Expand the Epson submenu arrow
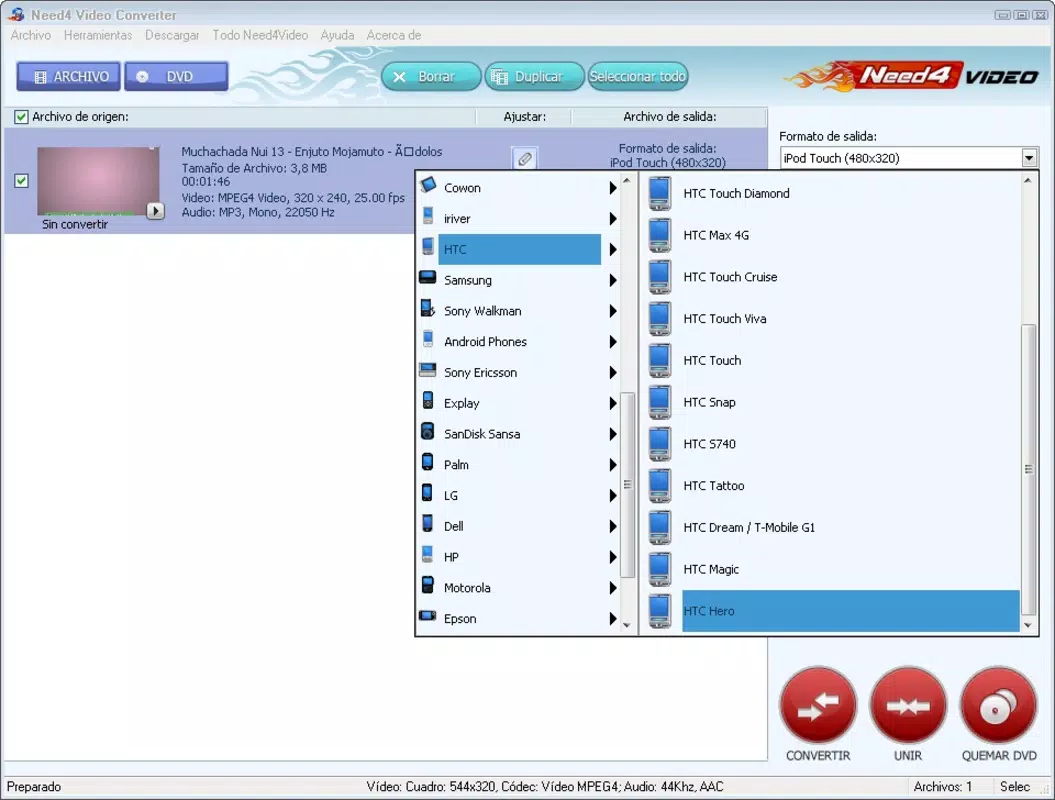1055x800 pixels. (613, 618)
